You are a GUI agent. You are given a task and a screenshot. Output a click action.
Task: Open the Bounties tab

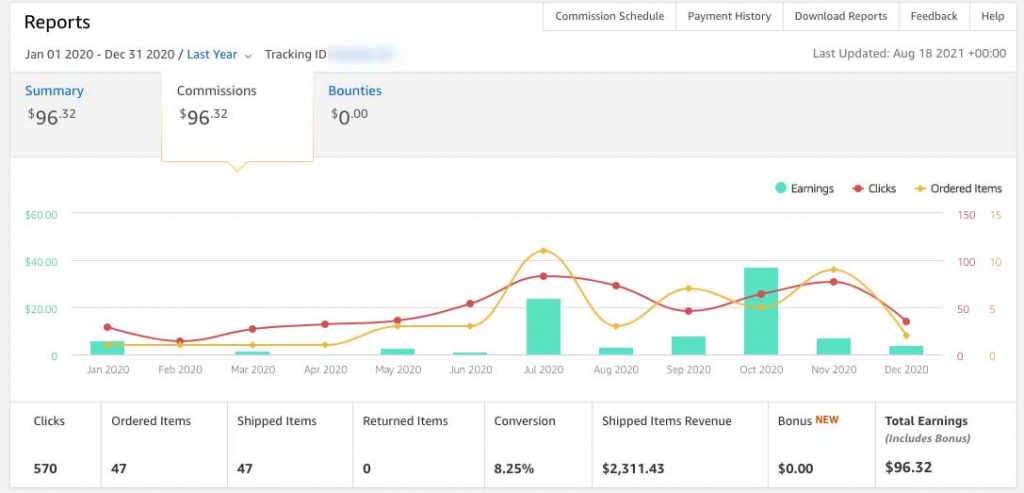click(x=355, y=91)
